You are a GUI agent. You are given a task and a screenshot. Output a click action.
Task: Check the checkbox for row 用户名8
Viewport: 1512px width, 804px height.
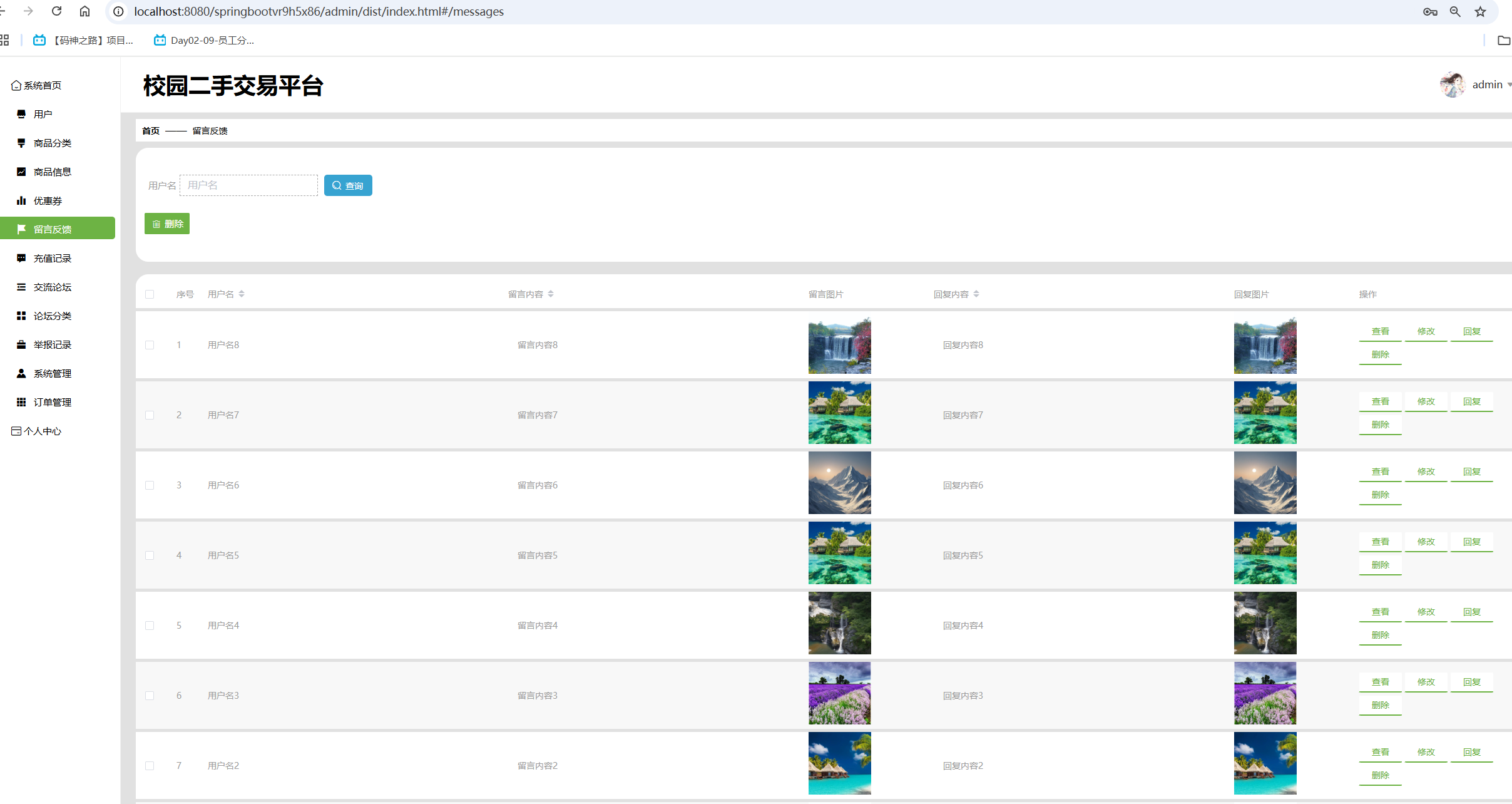point(150,345)
